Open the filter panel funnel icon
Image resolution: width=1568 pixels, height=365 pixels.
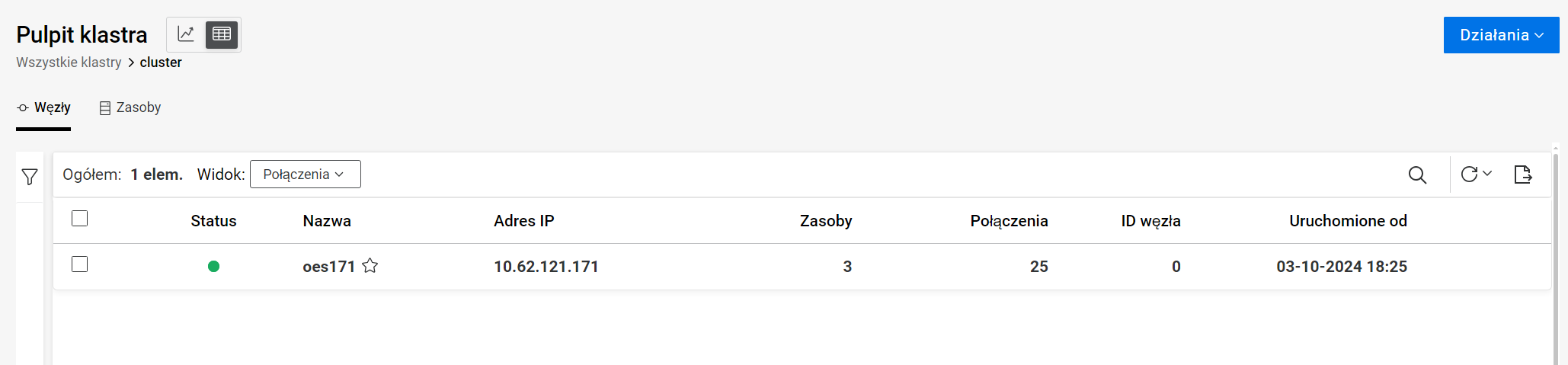pyautogui.click(x=30, y=177)
